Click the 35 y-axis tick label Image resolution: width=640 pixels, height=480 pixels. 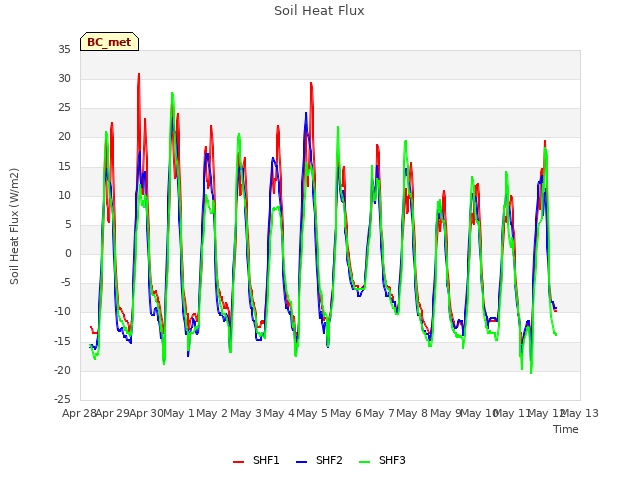(64, 49)
